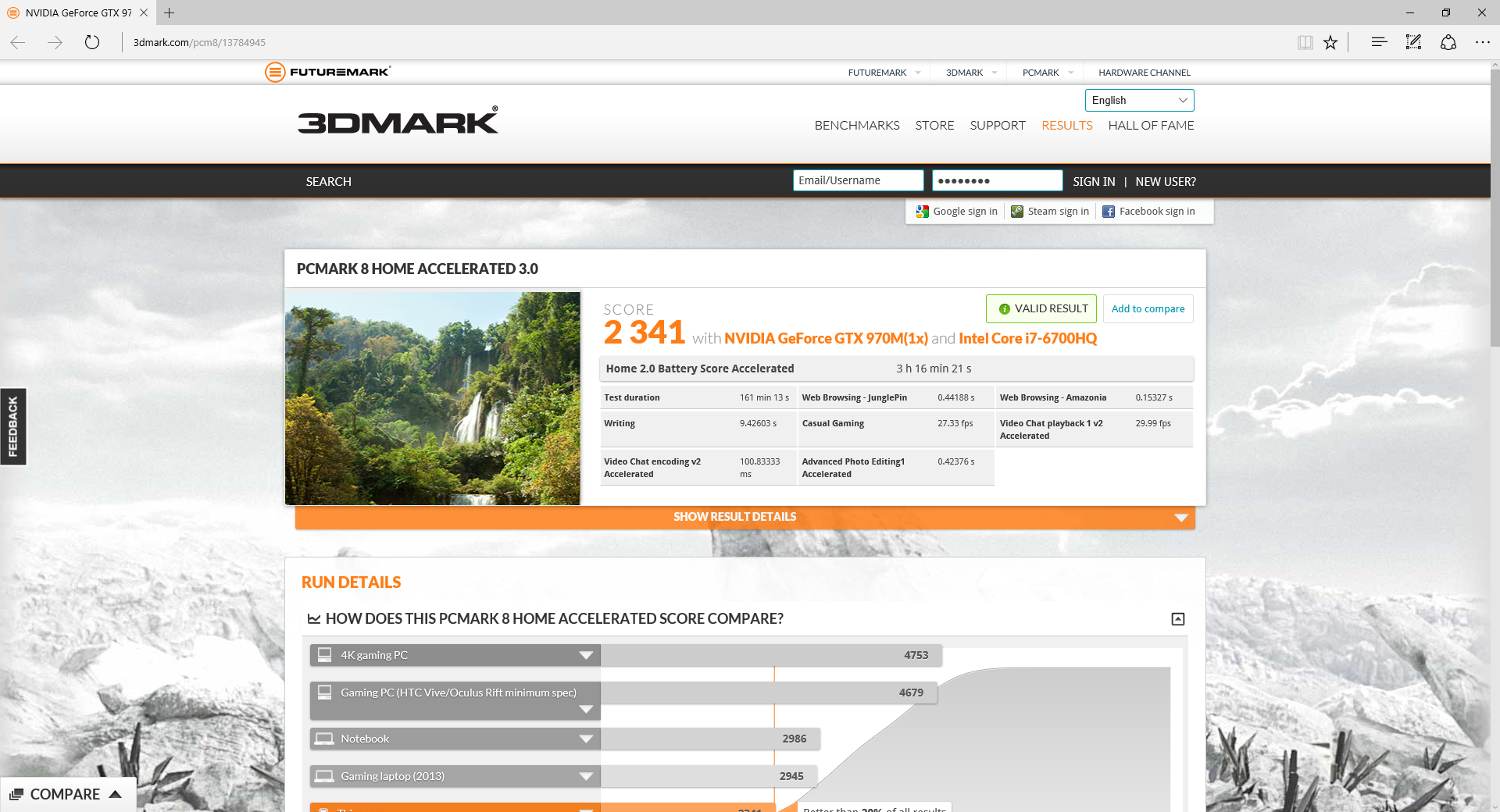Close the NVIDIA GeForce browser tab
Image resolution: width=1500 pixels, height=812 pixels.
(144, 12)
